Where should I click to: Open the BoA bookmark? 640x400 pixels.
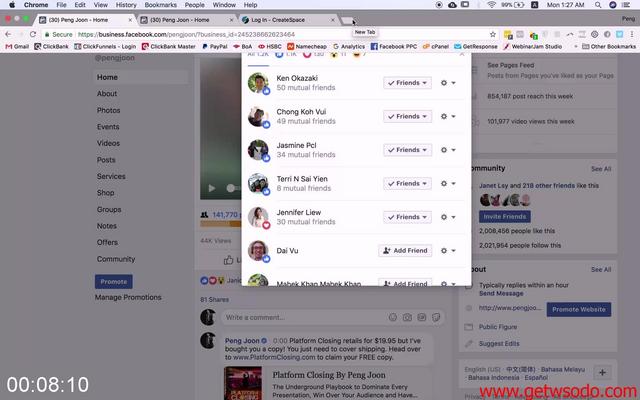242,47
